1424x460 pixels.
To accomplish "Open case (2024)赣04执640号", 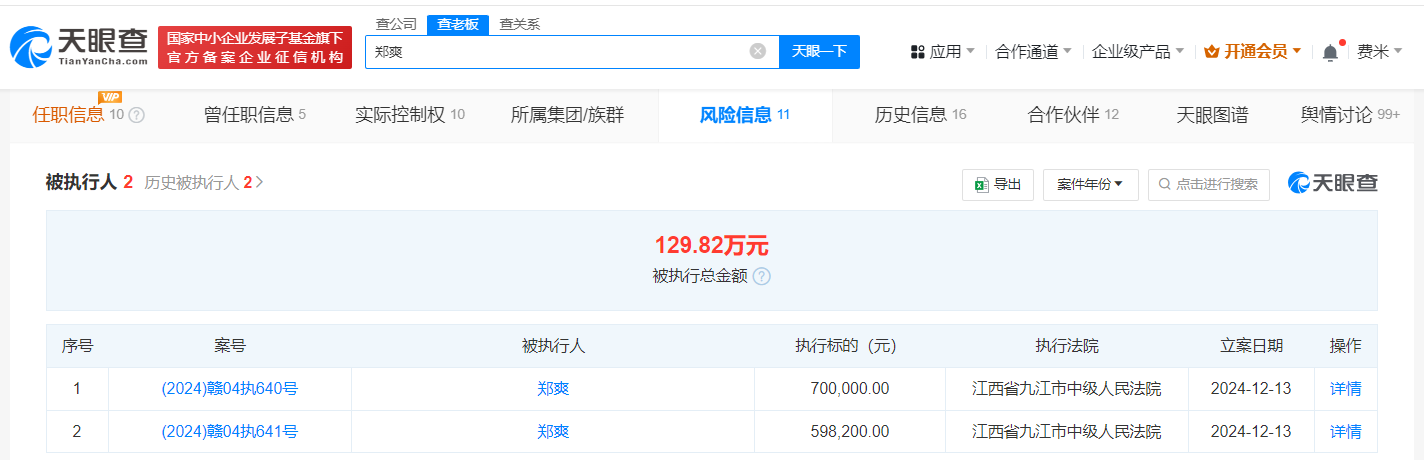I will [x=229, y=389].
